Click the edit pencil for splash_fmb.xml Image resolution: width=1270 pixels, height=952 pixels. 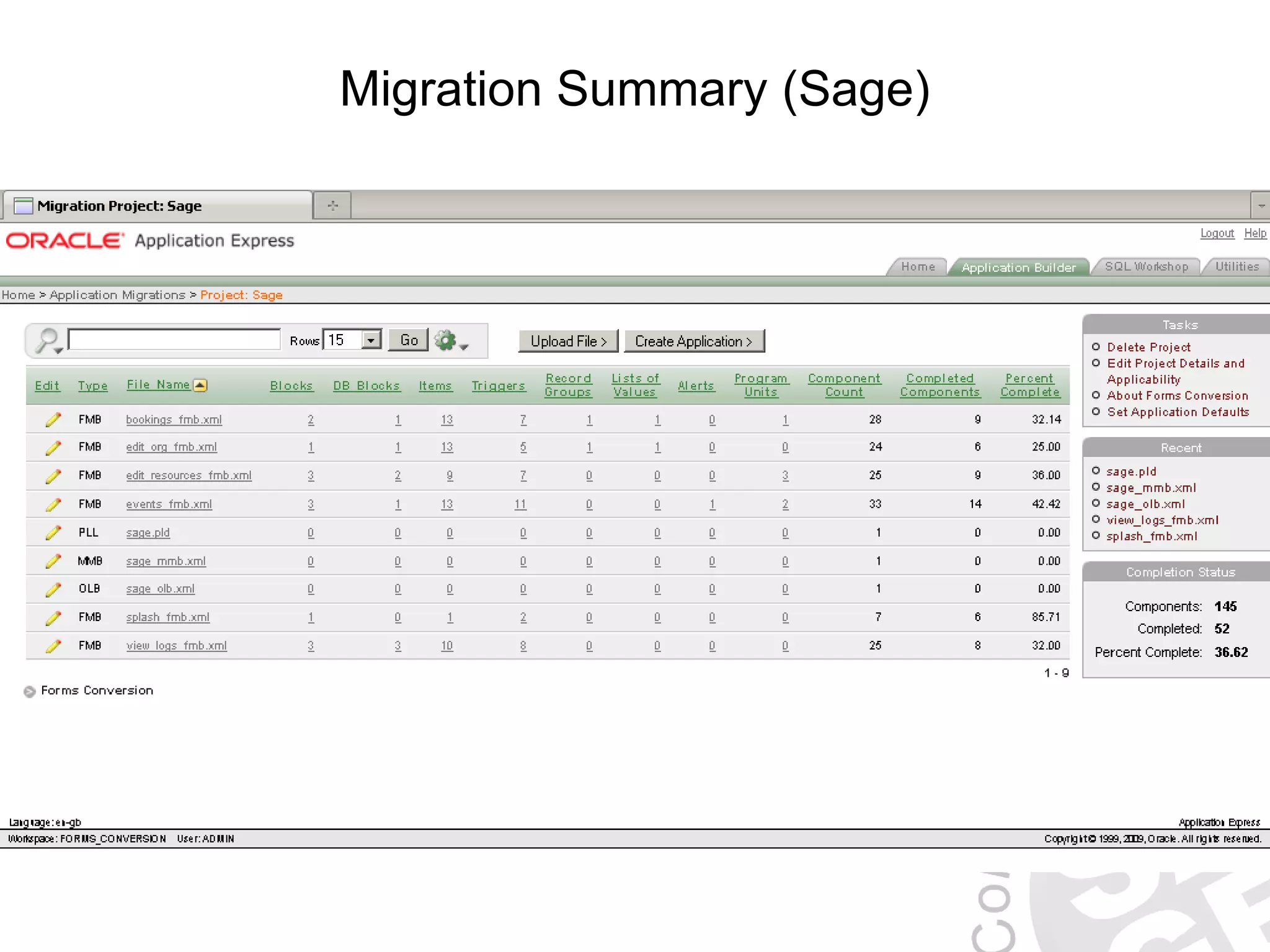(x=53, y=617)
